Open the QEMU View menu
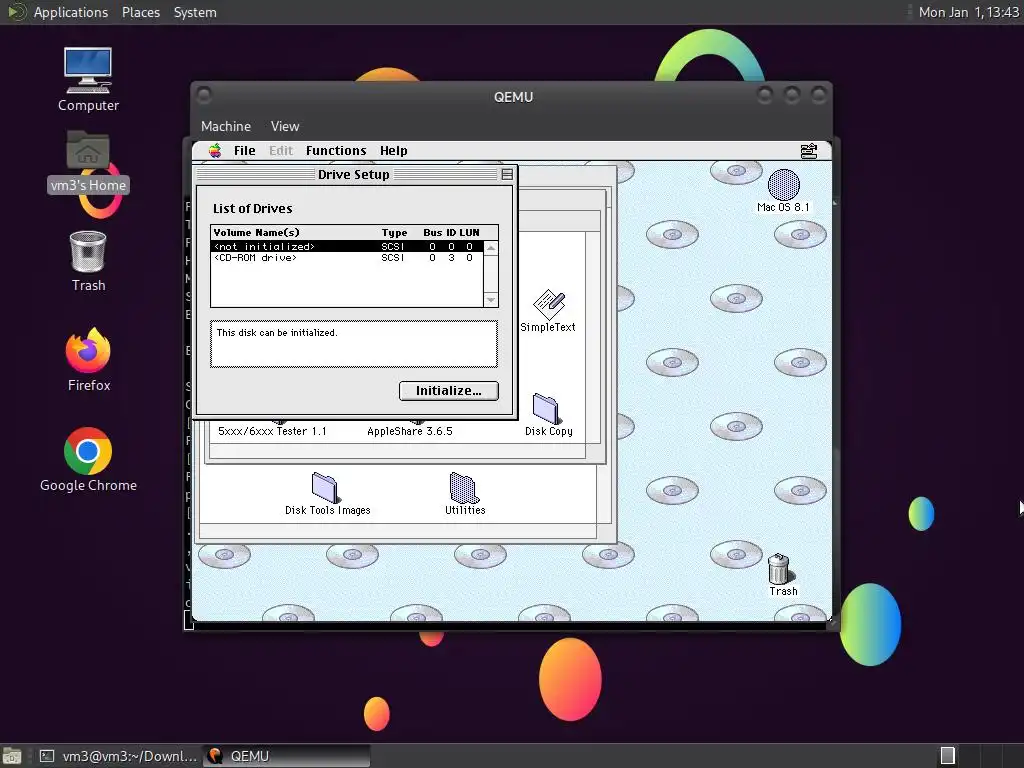This screenshot has height=768, width=1024. coord(285,126)
